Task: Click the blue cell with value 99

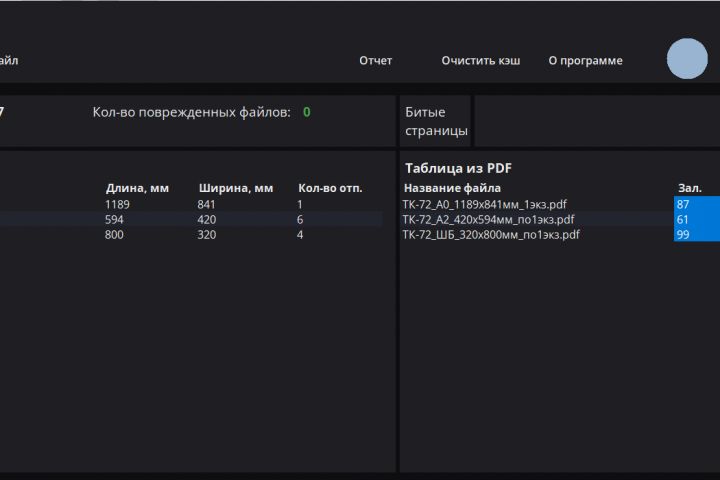Action: click(x=696, y=235)
